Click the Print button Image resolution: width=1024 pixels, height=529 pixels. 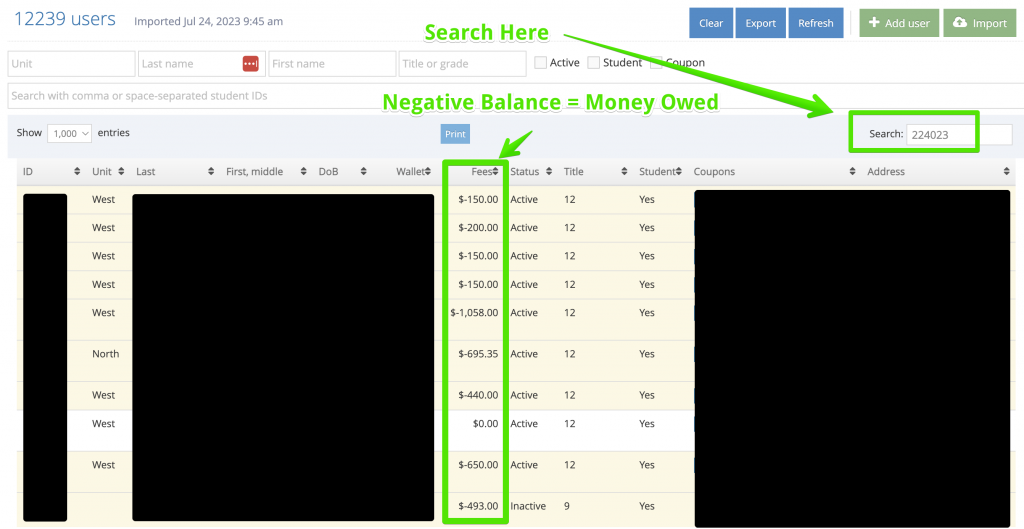(x=455, y=134)
